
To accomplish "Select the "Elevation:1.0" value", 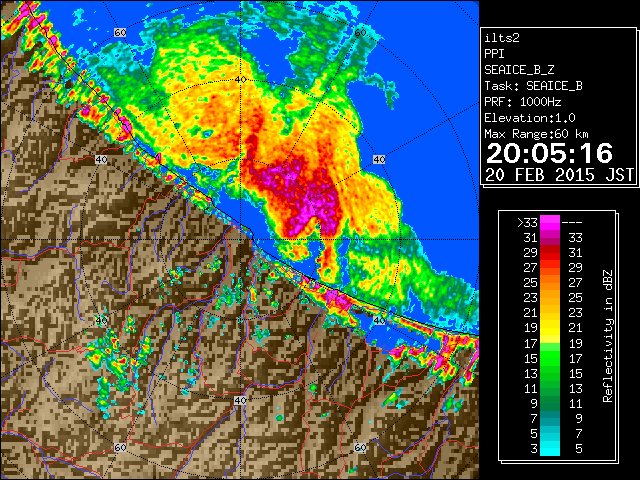I will point(530,118).
